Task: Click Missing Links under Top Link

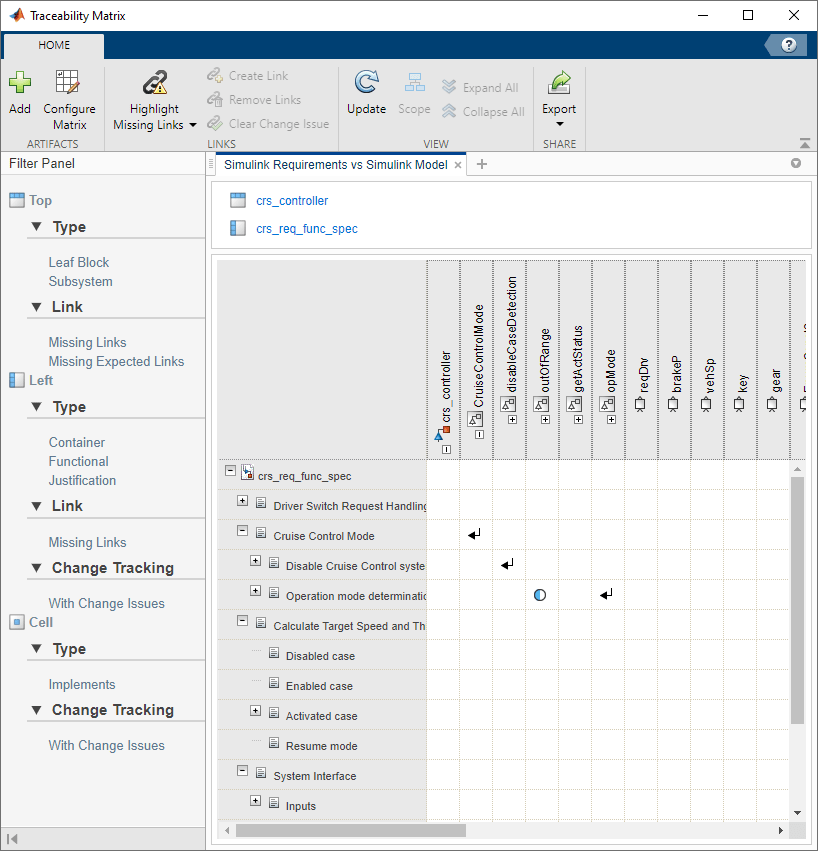Action: [x=87, y=342]
